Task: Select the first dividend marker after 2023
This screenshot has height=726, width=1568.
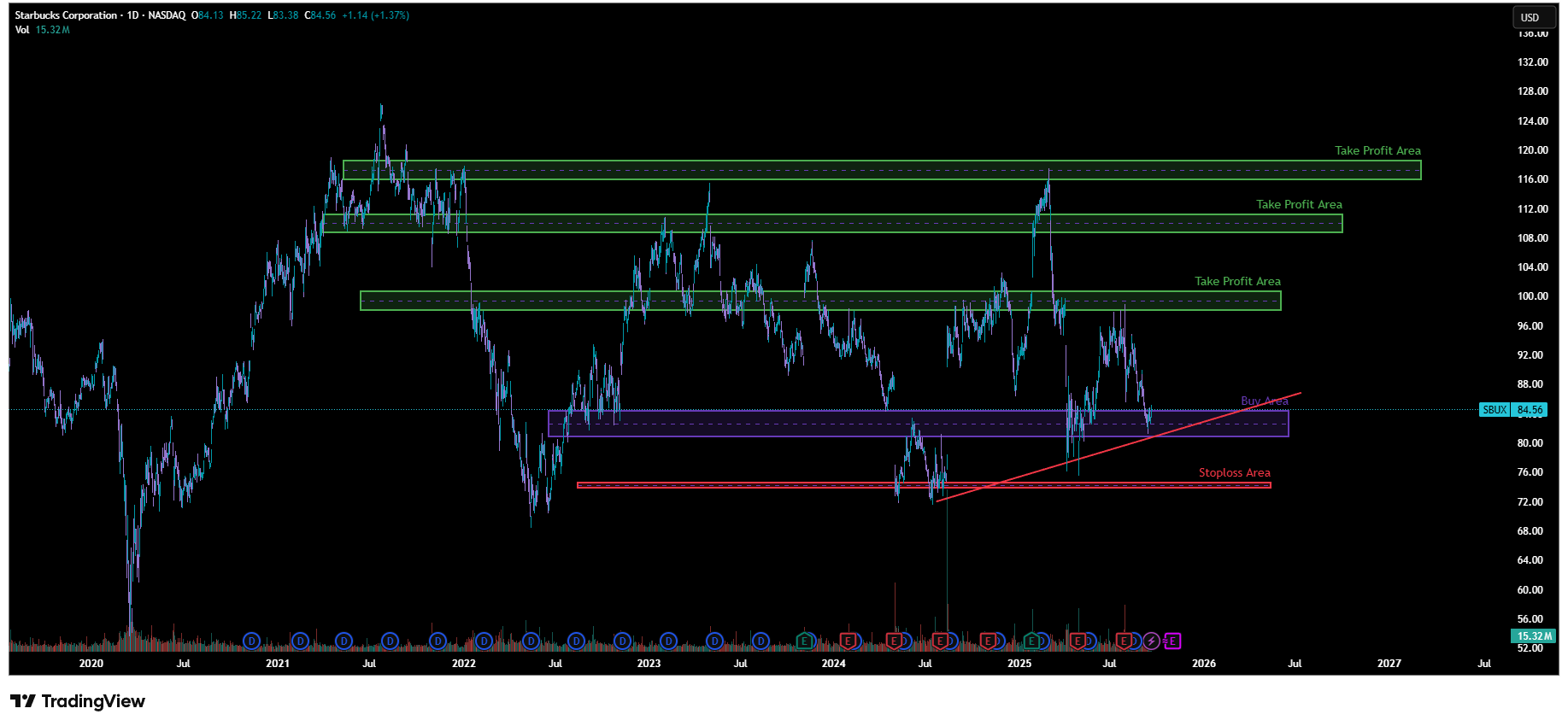Action: point(668,641)
